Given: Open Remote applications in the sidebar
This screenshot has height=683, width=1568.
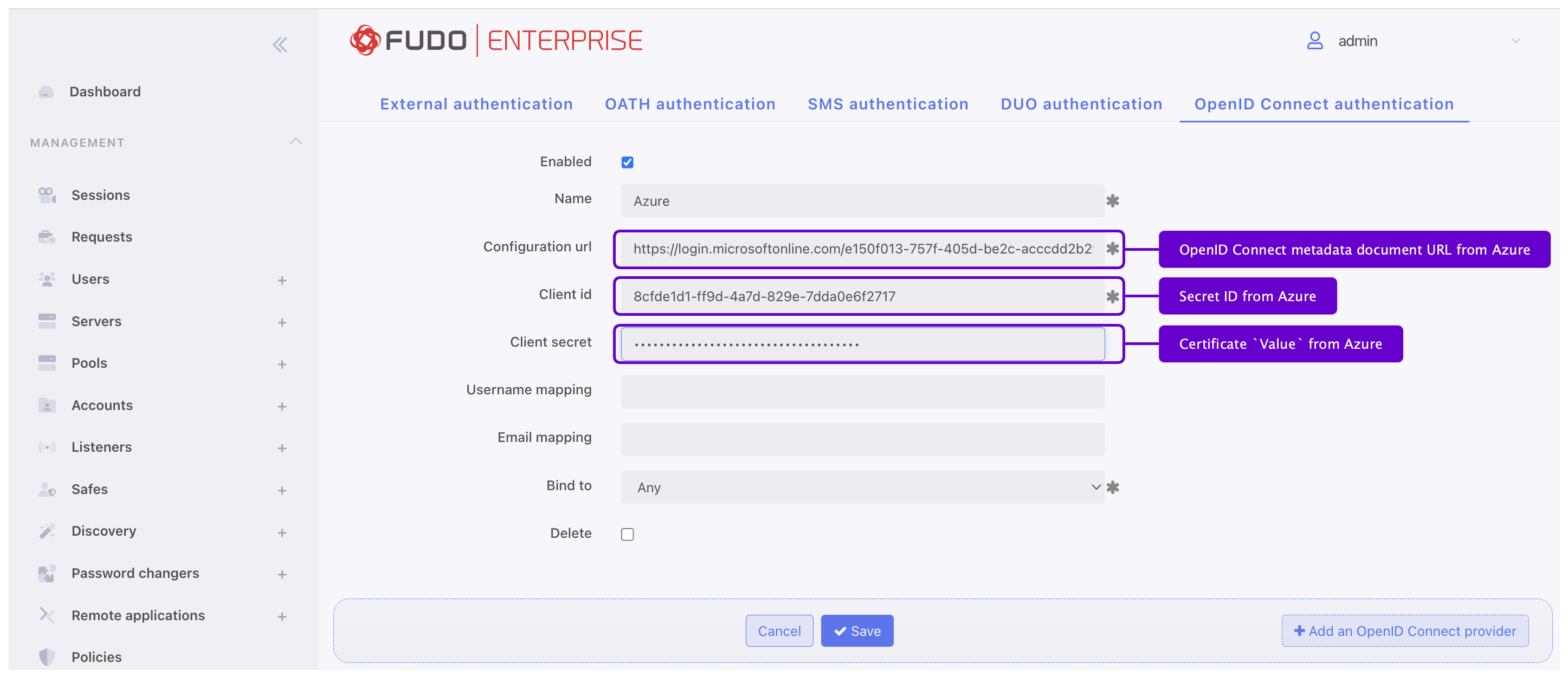Looking at the screenshot, I should coord(138,615).
